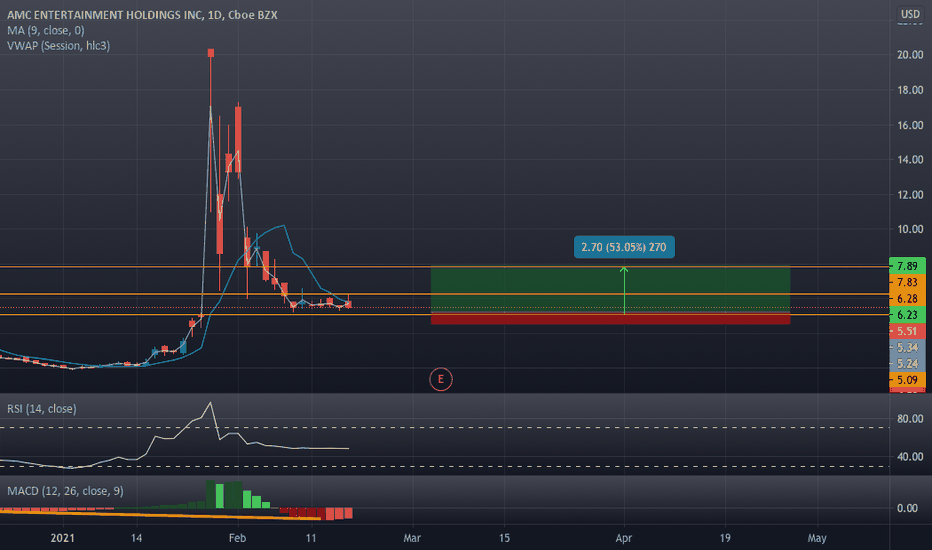The image size is (932, 550).
Task: Click the 6.23 green price label
Action: click(x=907, y=315)
